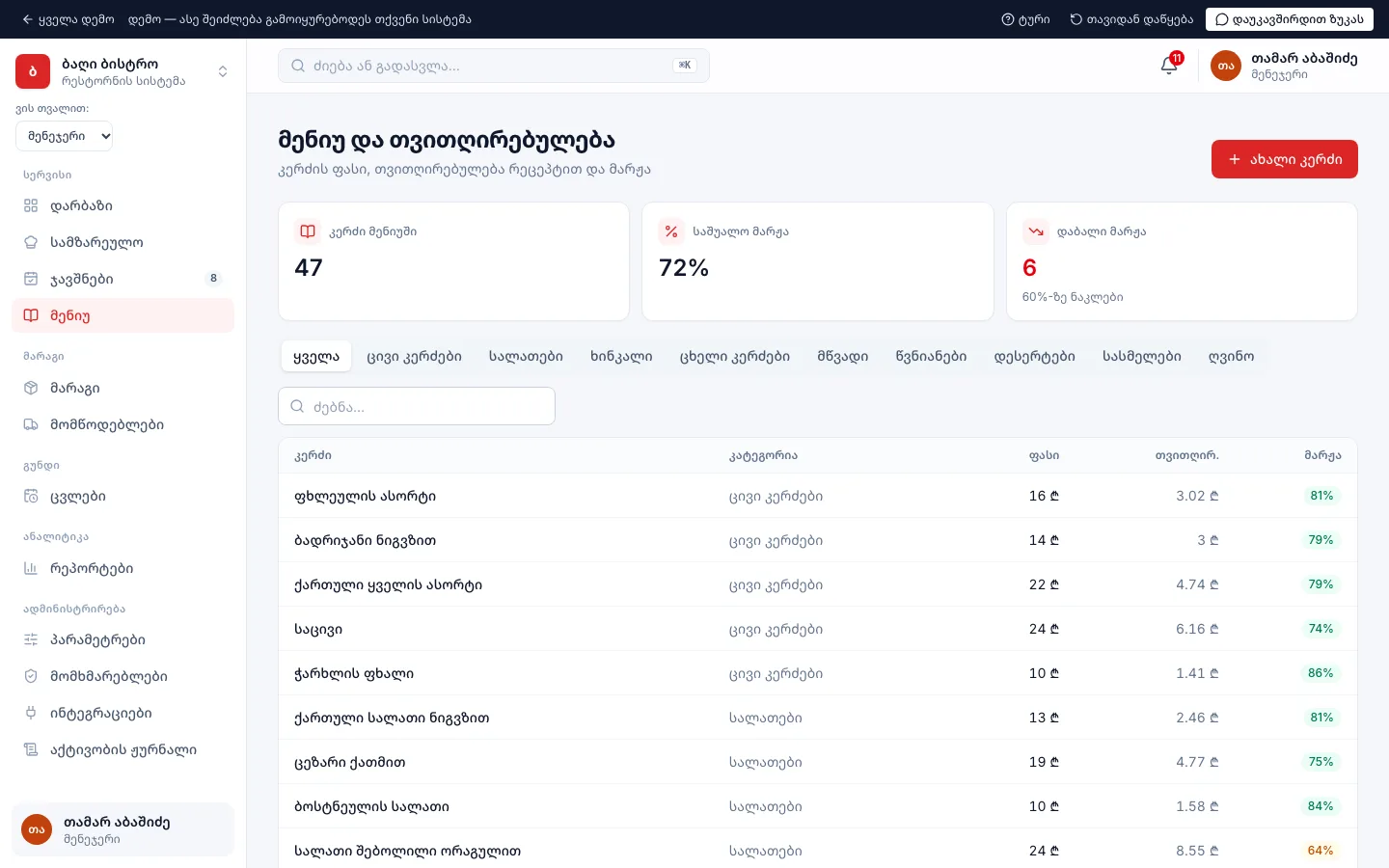Click the dish filter ძებნა field
1389x868 pixels.
pyautogui.click(x=417, y=406)
